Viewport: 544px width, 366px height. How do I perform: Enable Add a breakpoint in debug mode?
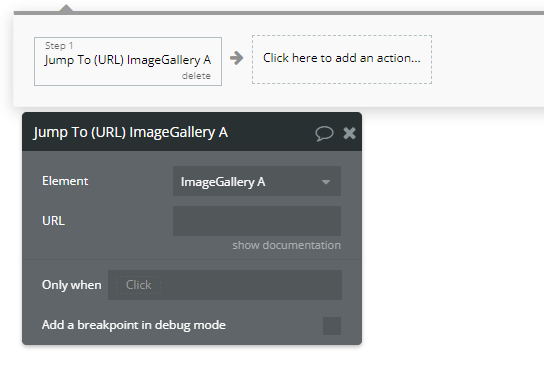332,325
